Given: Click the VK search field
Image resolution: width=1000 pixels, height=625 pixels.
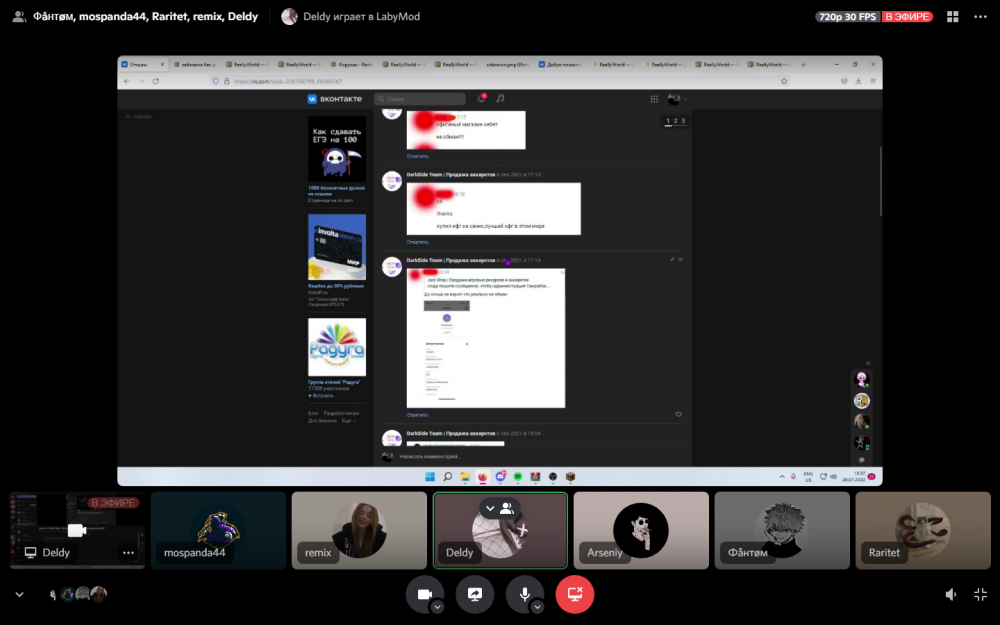Looking at the screenshot, I should coord(420,99).
